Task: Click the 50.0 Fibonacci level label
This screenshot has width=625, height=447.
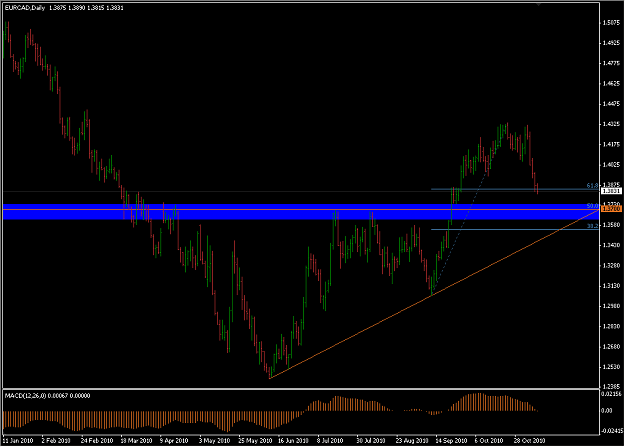Action: pos(592,206)
